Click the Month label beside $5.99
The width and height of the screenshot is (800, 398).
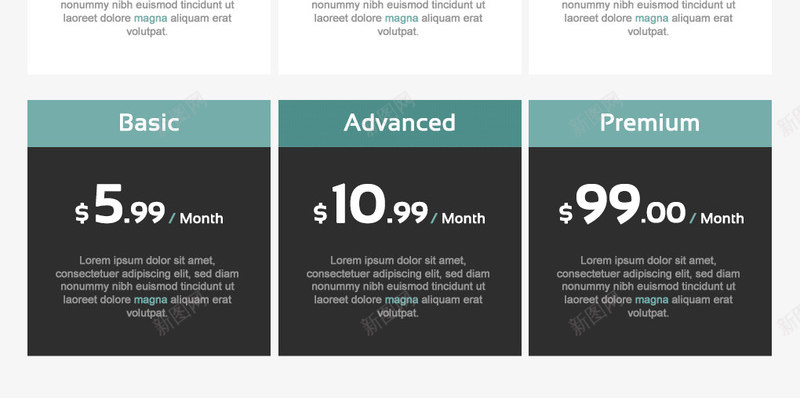click(x=202, y=218)
